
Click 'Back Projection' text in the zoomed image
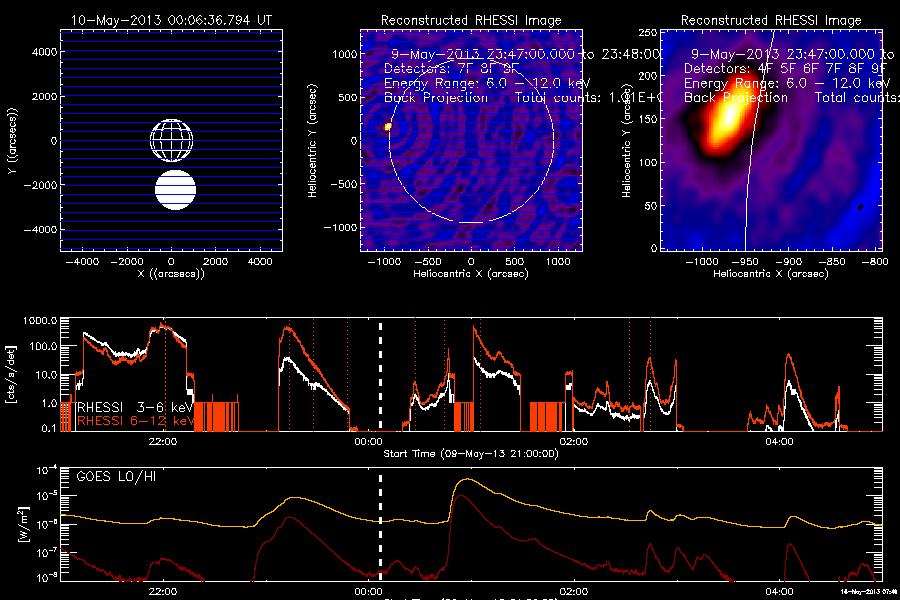coord(736,98)
